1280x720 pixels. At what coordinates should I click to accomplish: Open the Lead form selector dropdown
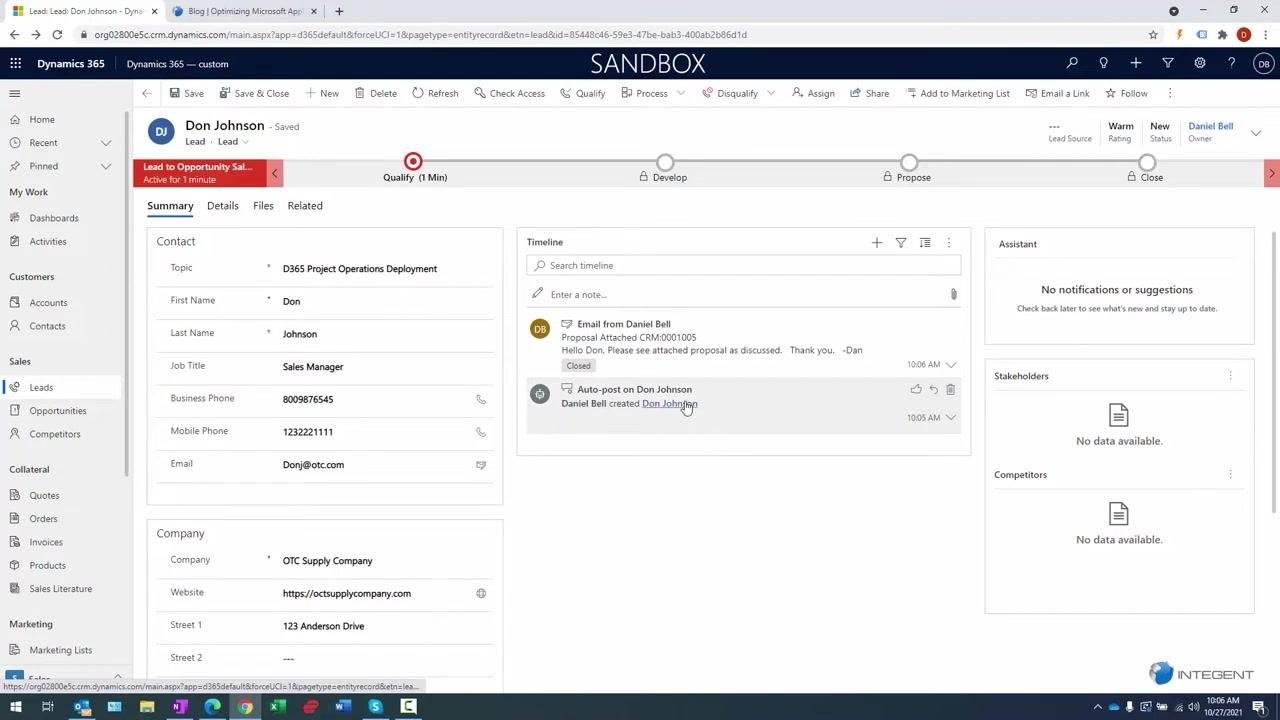pos(234,142)
